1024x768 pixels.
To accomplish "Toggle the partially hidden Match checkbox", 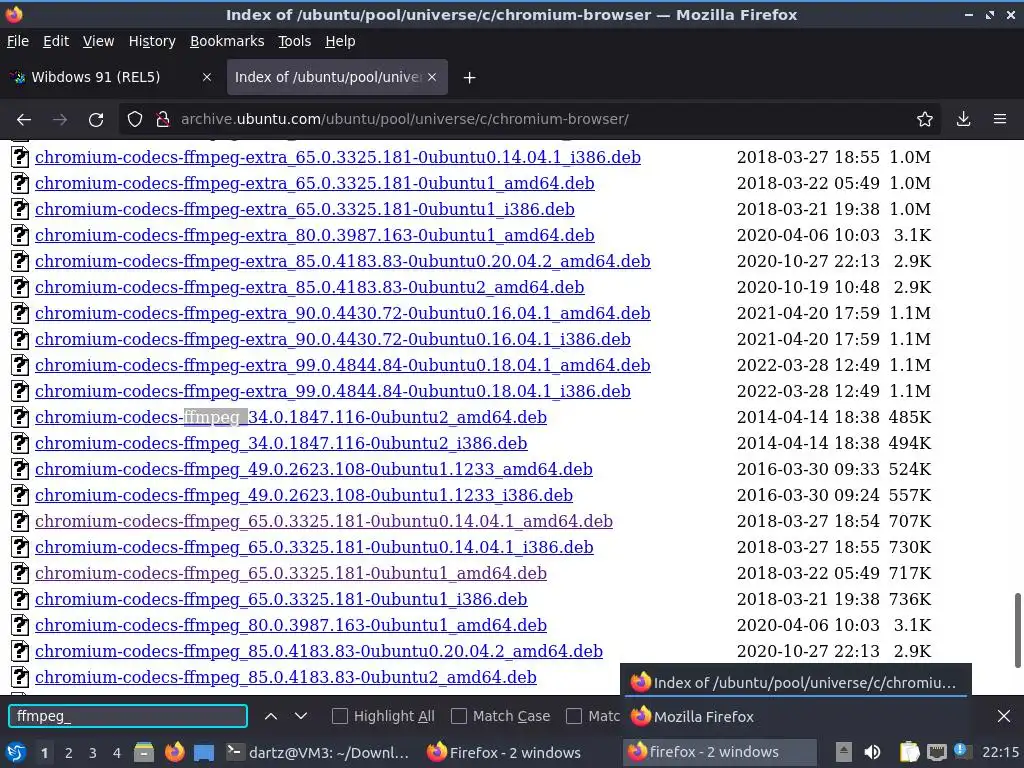I will [x=573, y=716].
